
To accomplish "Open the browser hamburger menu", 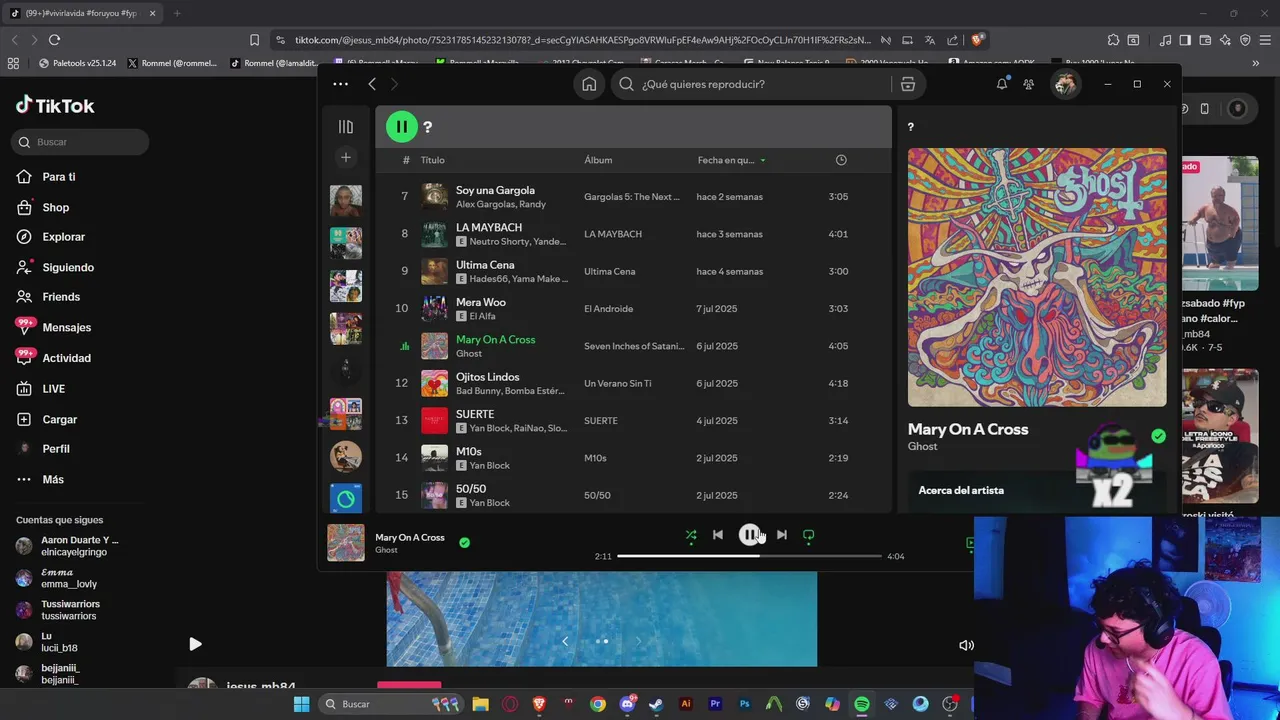I will 1265,40.
